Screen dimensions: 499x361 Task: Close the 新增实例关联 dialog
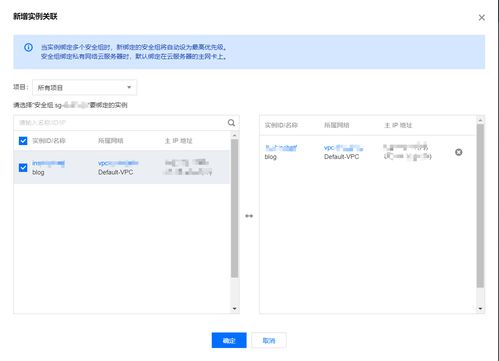(481, 18)
